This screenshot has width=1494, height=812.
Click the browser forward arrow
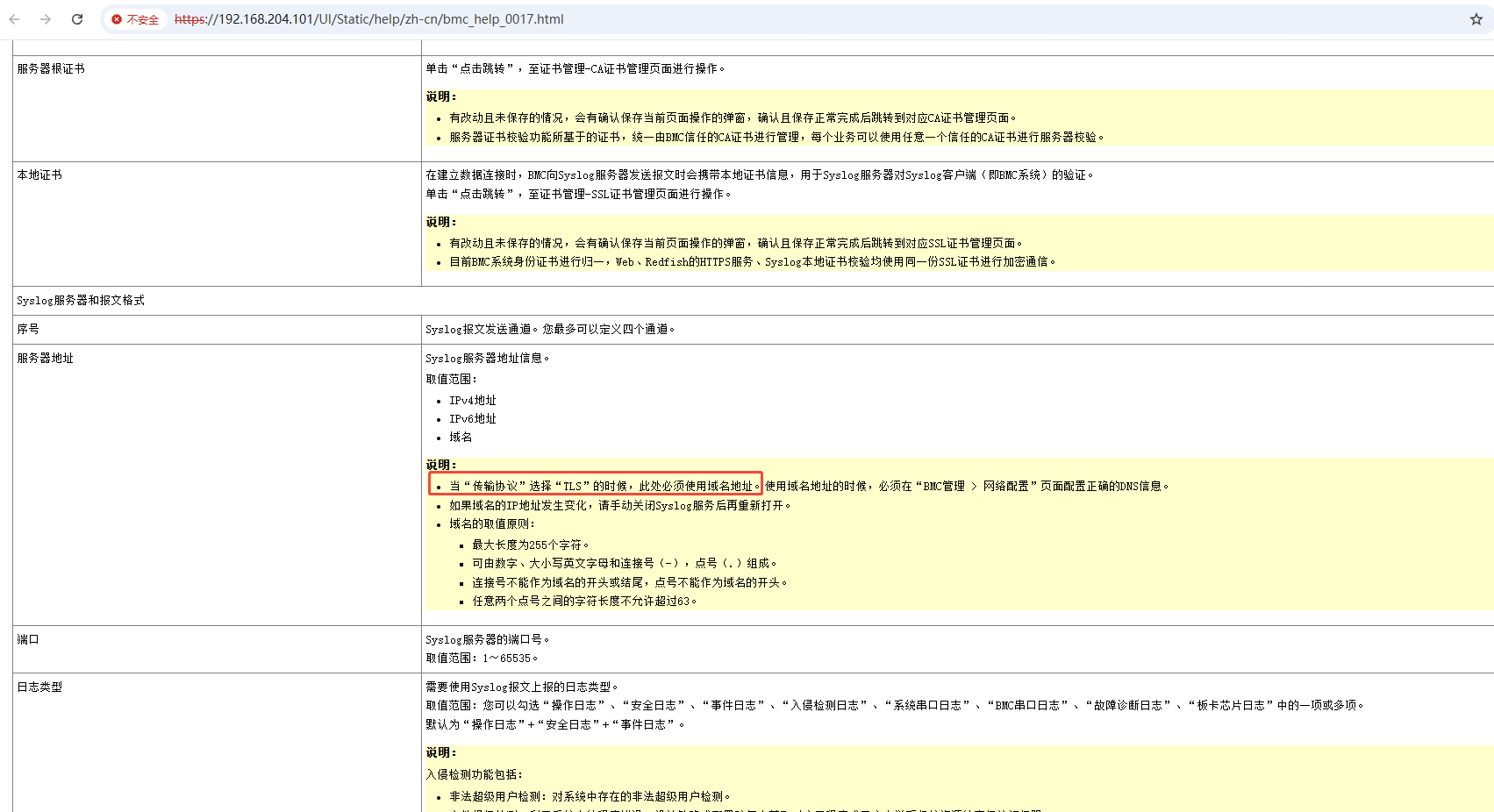coord(46,19)
